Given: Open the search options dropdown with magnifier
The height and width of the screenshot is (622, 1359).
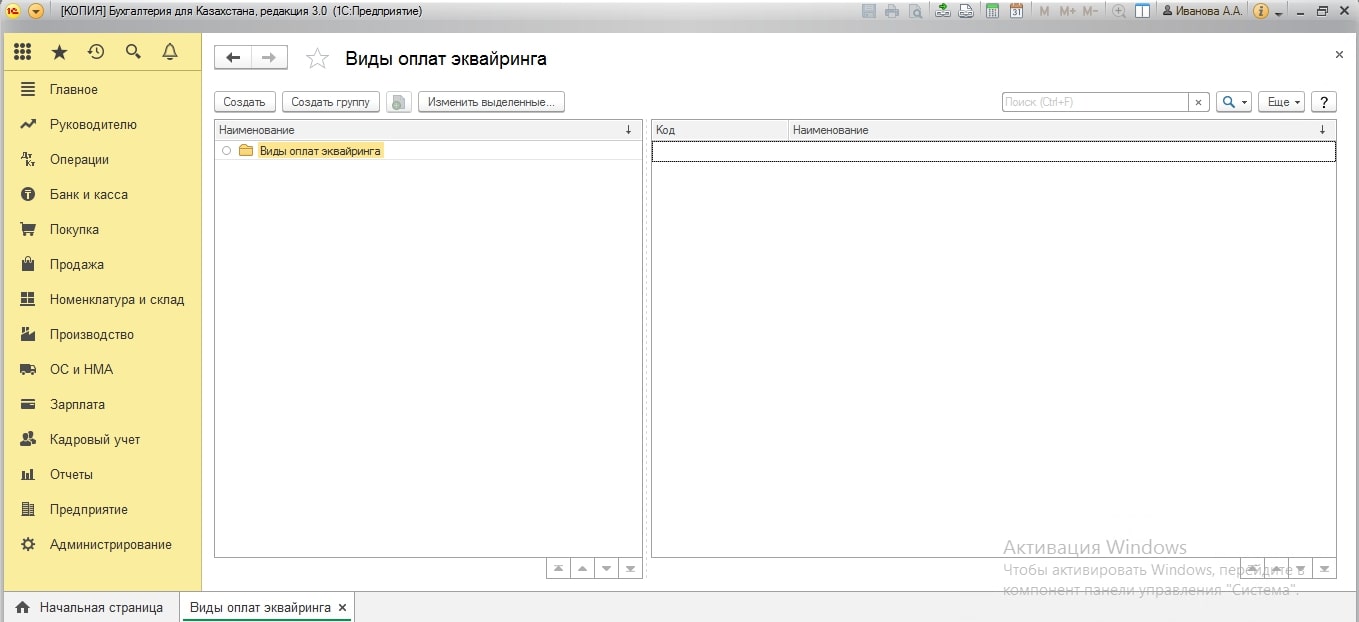Looking at the screenshot, I should pyautogui.click(x=1233, y=102).
